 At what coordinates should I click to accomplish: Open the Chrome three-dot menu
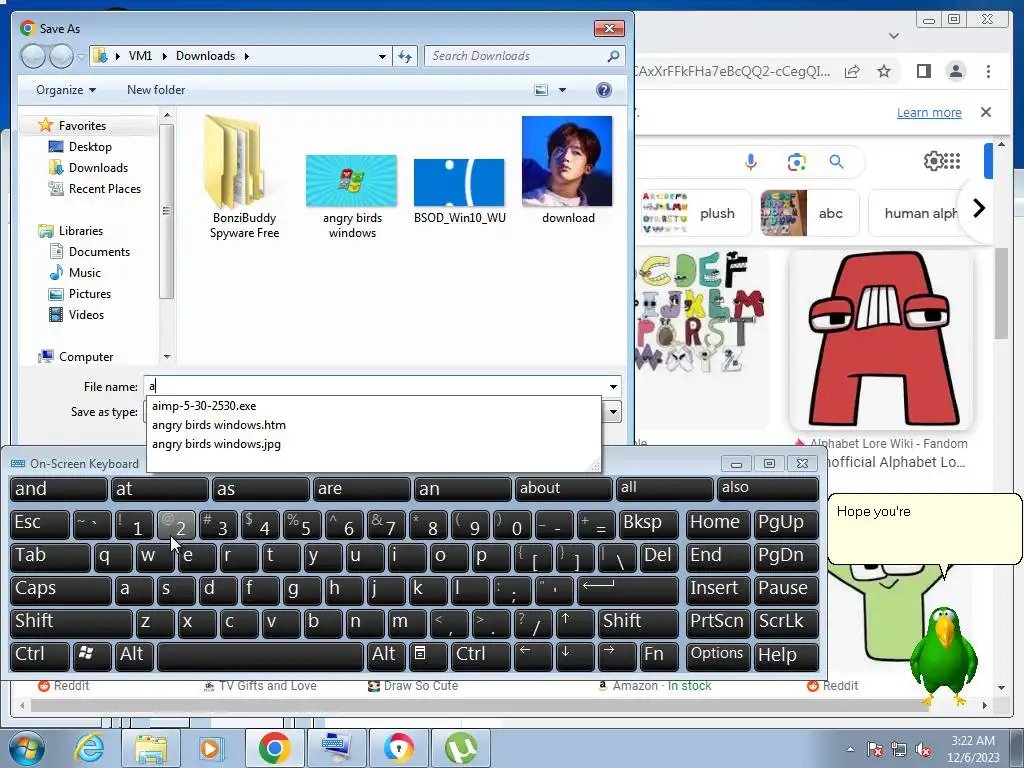coord(988,71)
